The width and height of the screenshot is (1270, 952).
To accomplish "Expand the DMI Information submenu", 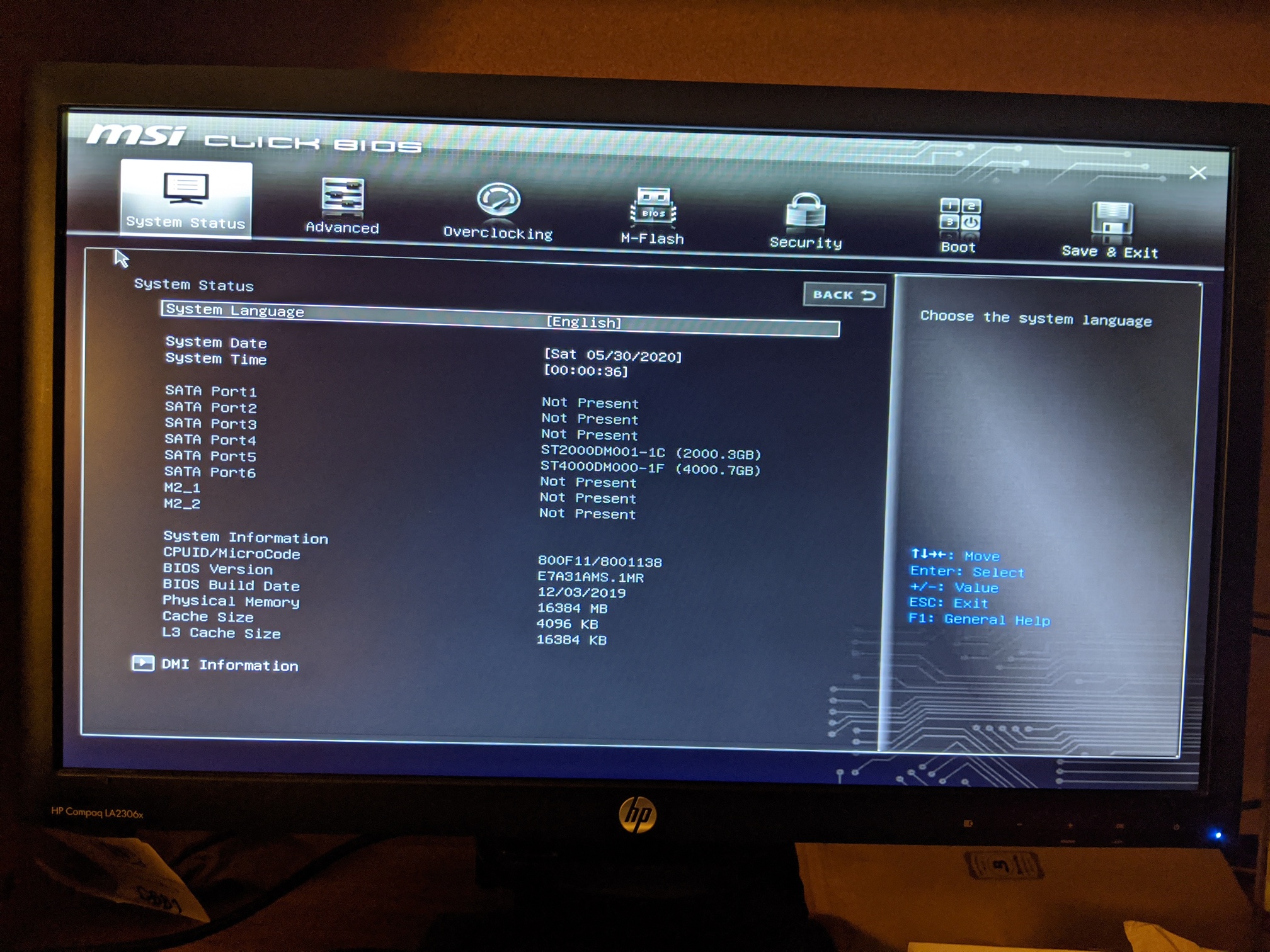I will pyautogui.click(x=230, y=665).
